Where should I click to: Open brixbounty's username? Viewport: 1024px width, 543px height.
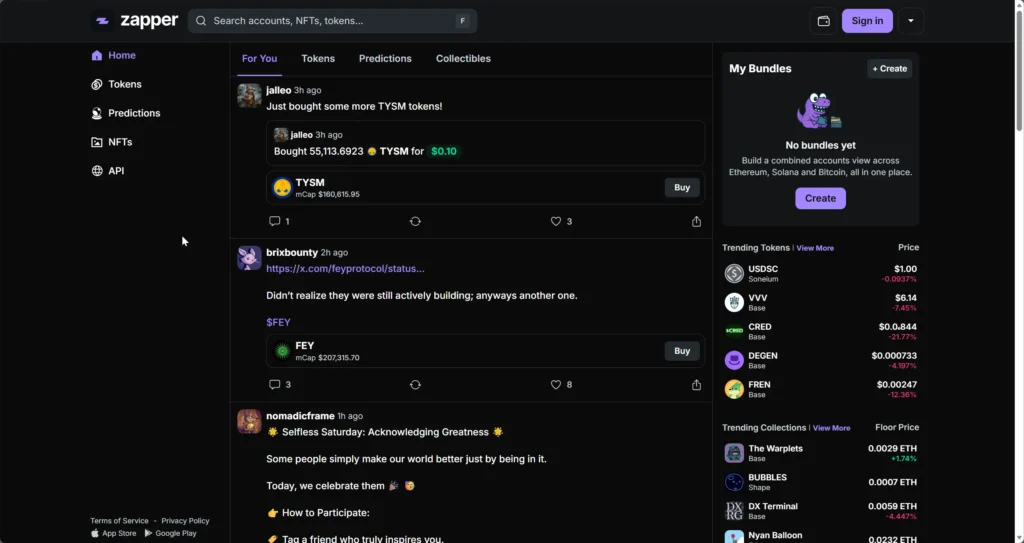(x=292, y=252)
